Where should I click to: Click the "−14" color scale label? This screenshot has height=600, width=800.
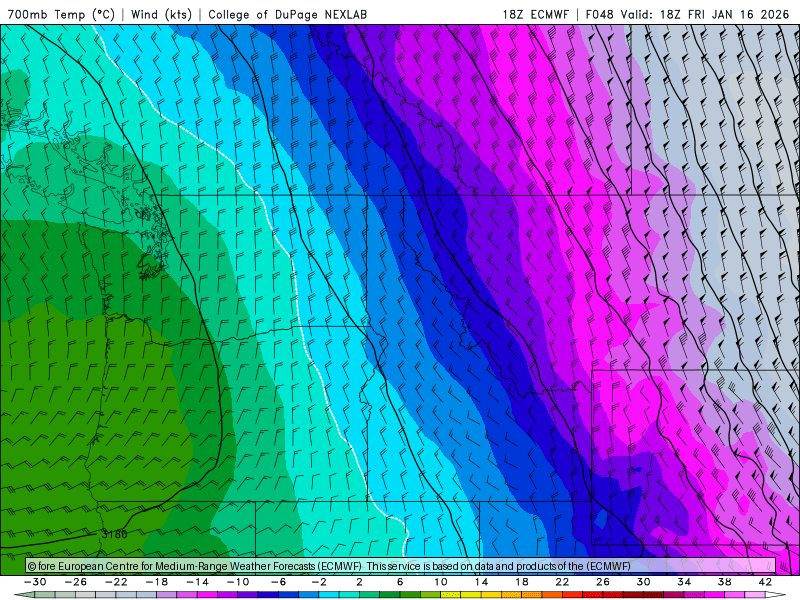(197, 582)
